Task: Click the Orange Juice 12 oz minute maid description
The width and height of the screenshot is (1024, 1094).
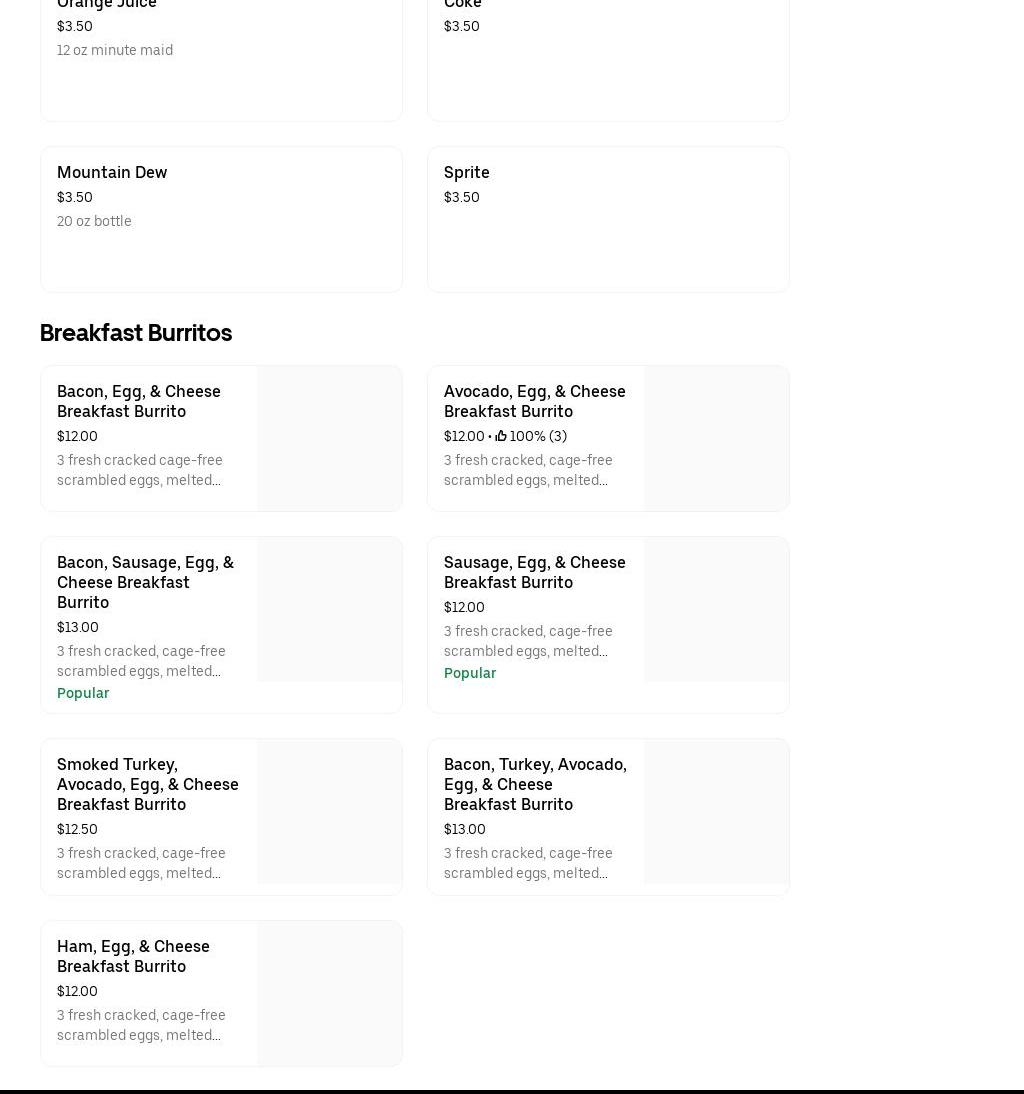Action: click(x=115, y=50)
